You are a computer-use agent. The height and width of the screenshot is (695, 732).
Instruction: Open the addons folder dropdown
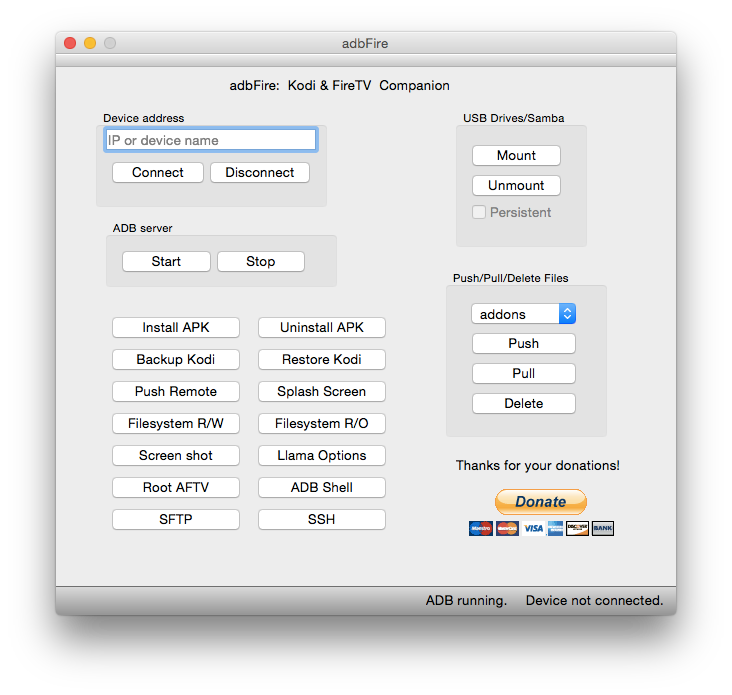523,314
